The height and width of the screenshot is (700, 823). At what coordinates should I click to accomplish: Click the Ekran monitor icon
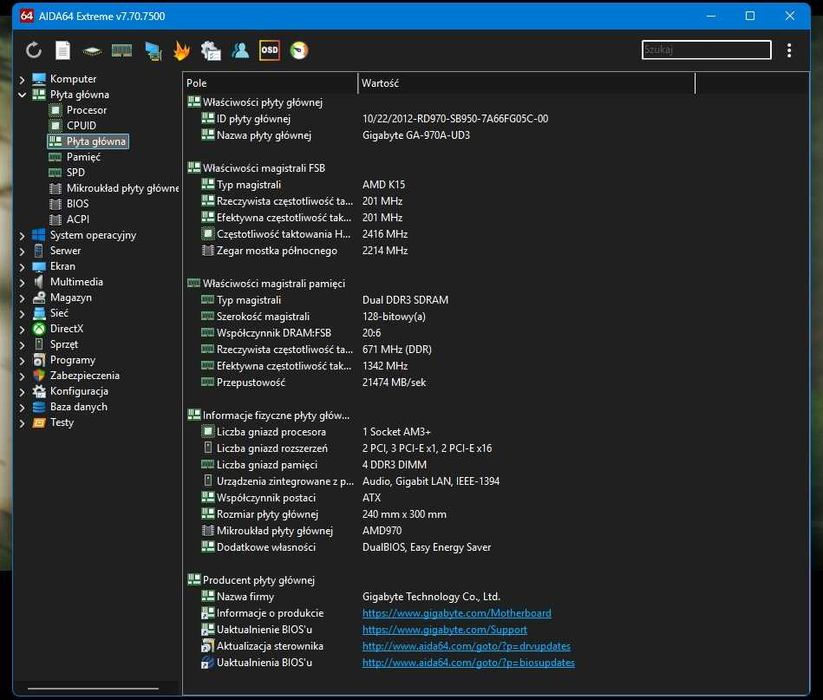pyautogui.click(x=39, y=267)
